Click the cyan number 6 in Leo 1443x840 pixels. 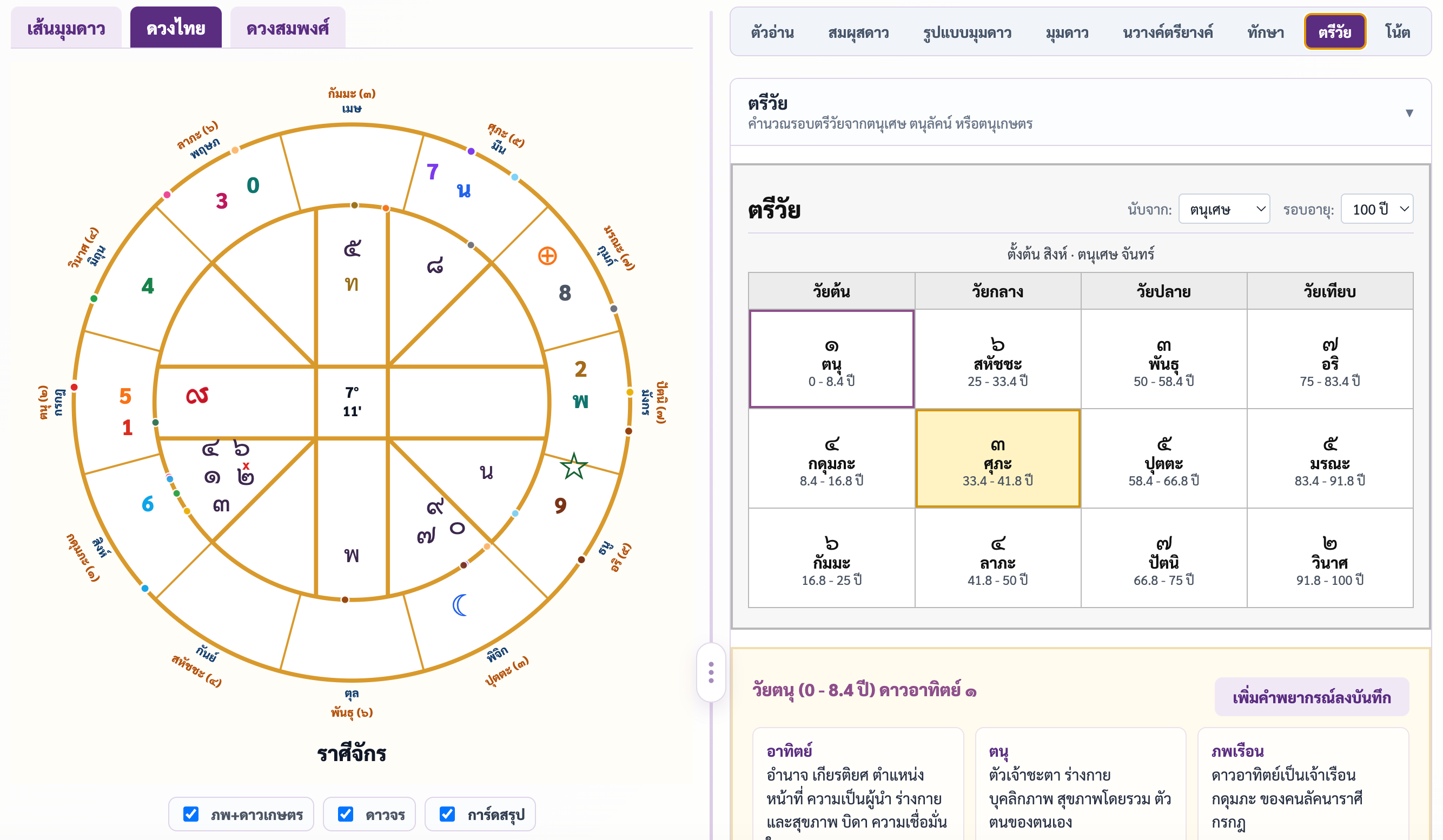tap(148, 504)
